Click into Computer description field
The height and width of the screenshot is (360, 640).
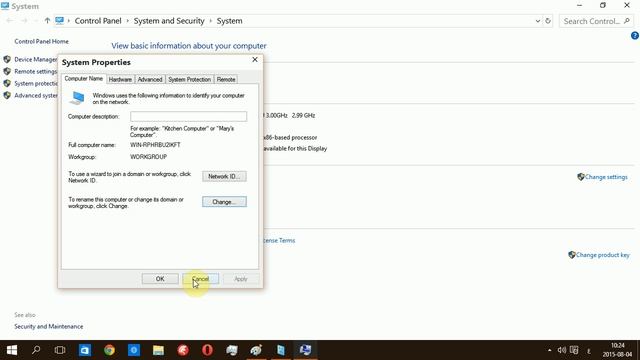click(x=189, y=116)
